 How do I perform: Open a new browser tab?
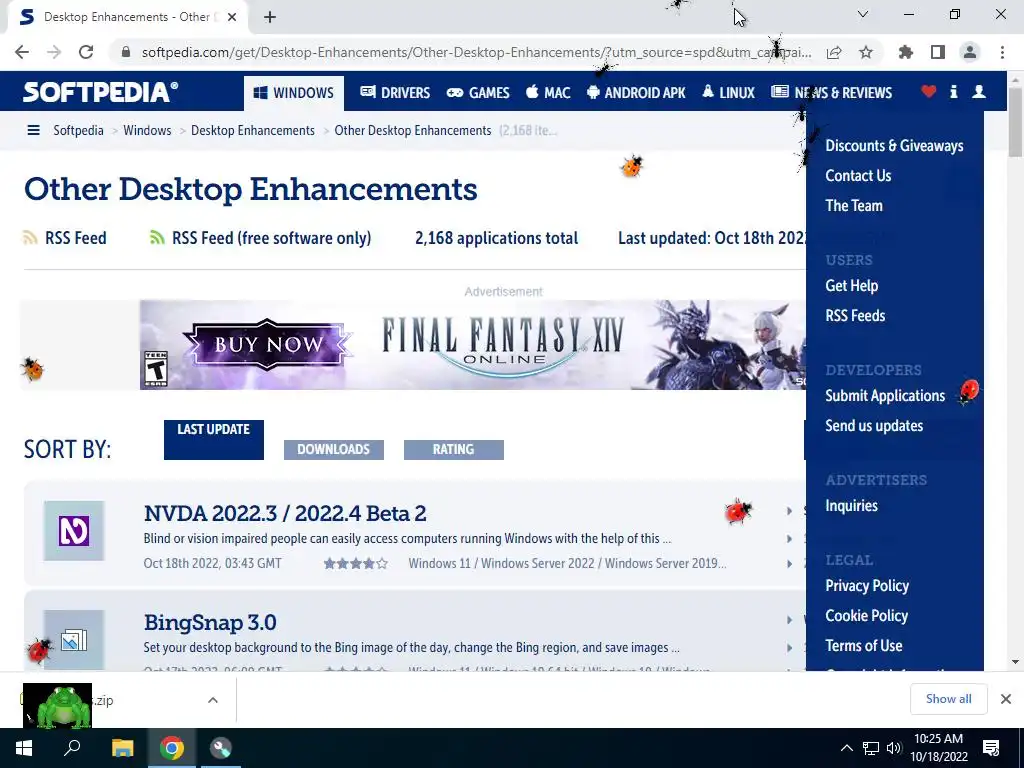tap(270, 17)
